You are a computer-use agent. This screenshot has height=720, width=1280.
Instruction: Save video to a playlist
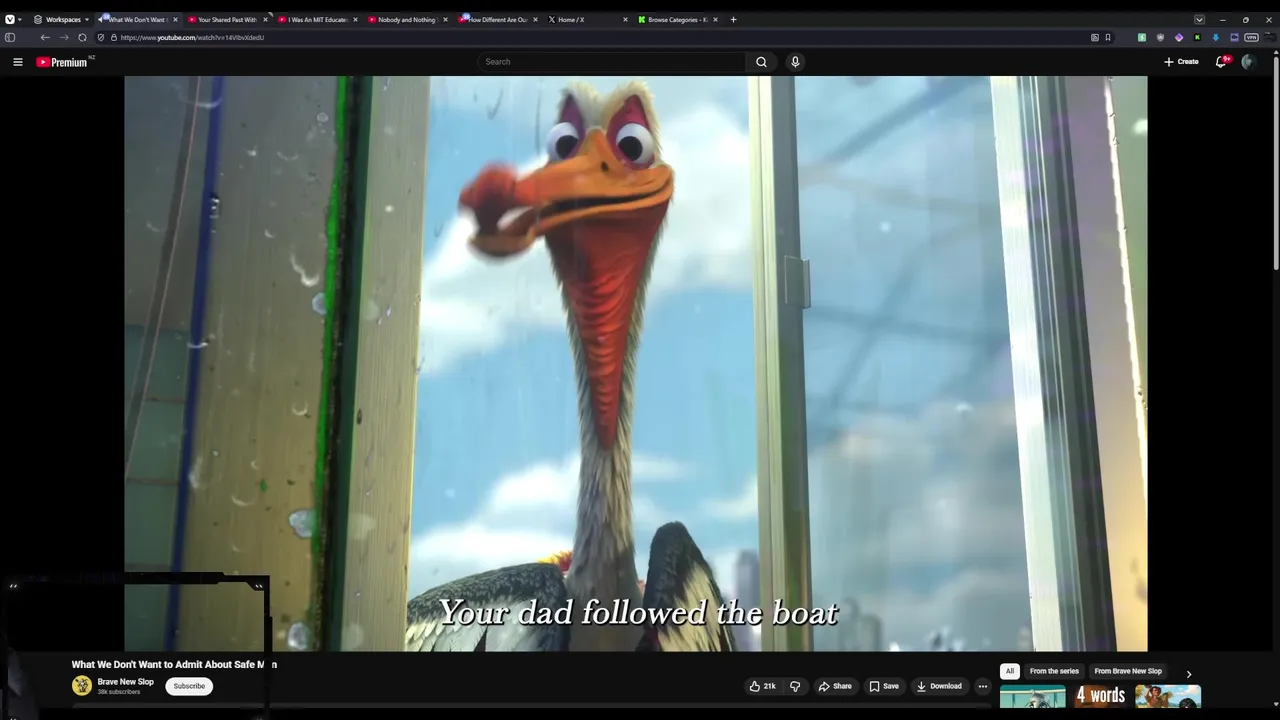coord(884,686)
